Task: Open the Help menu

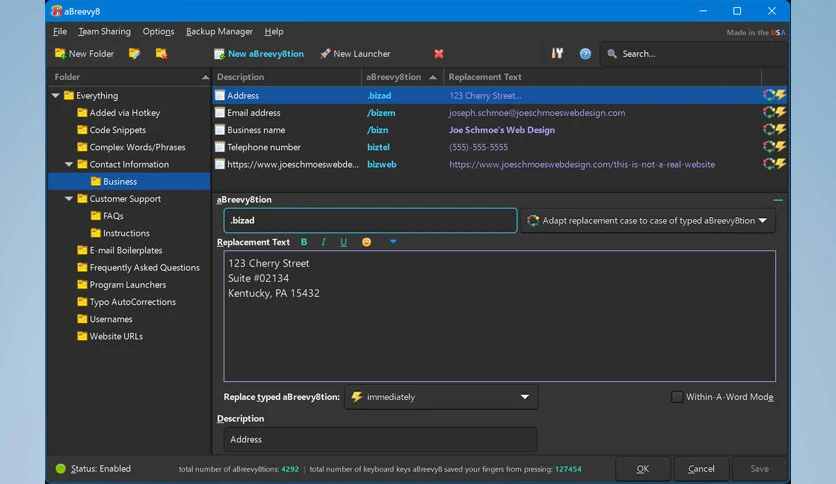Action: point(274,31)
